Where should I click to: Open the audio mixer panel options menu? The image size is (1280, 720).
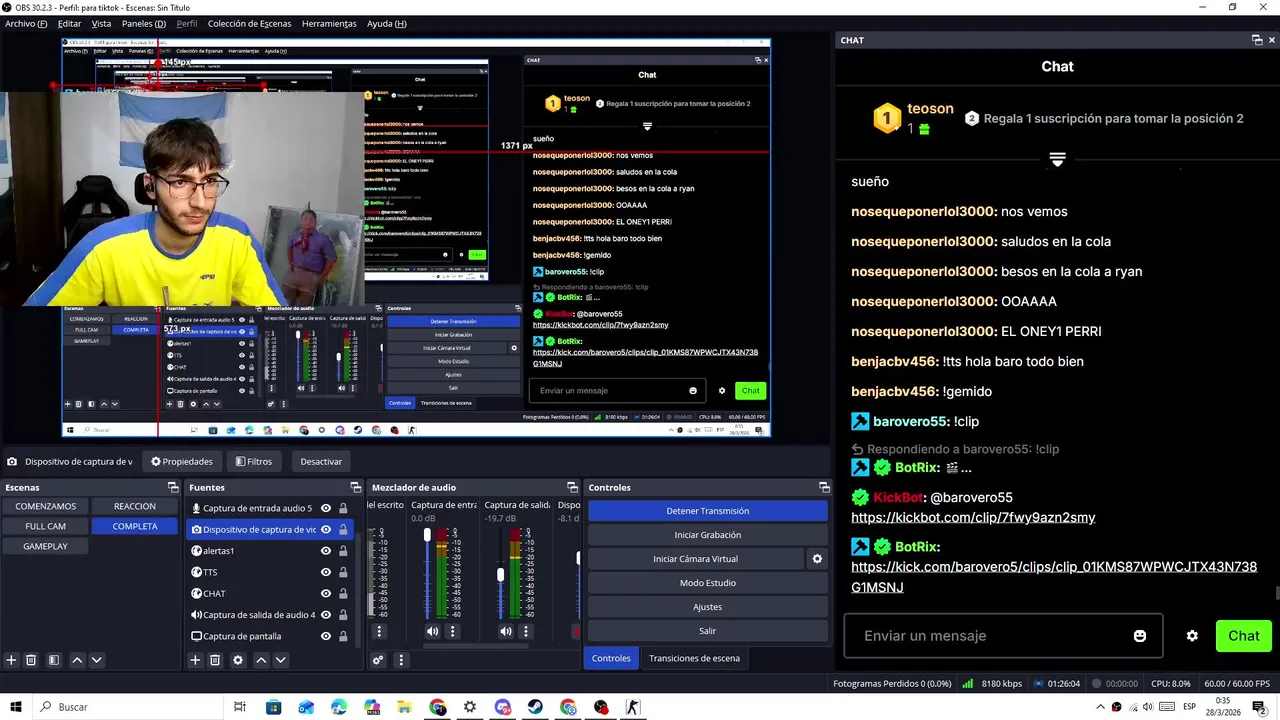coord(401,660)
